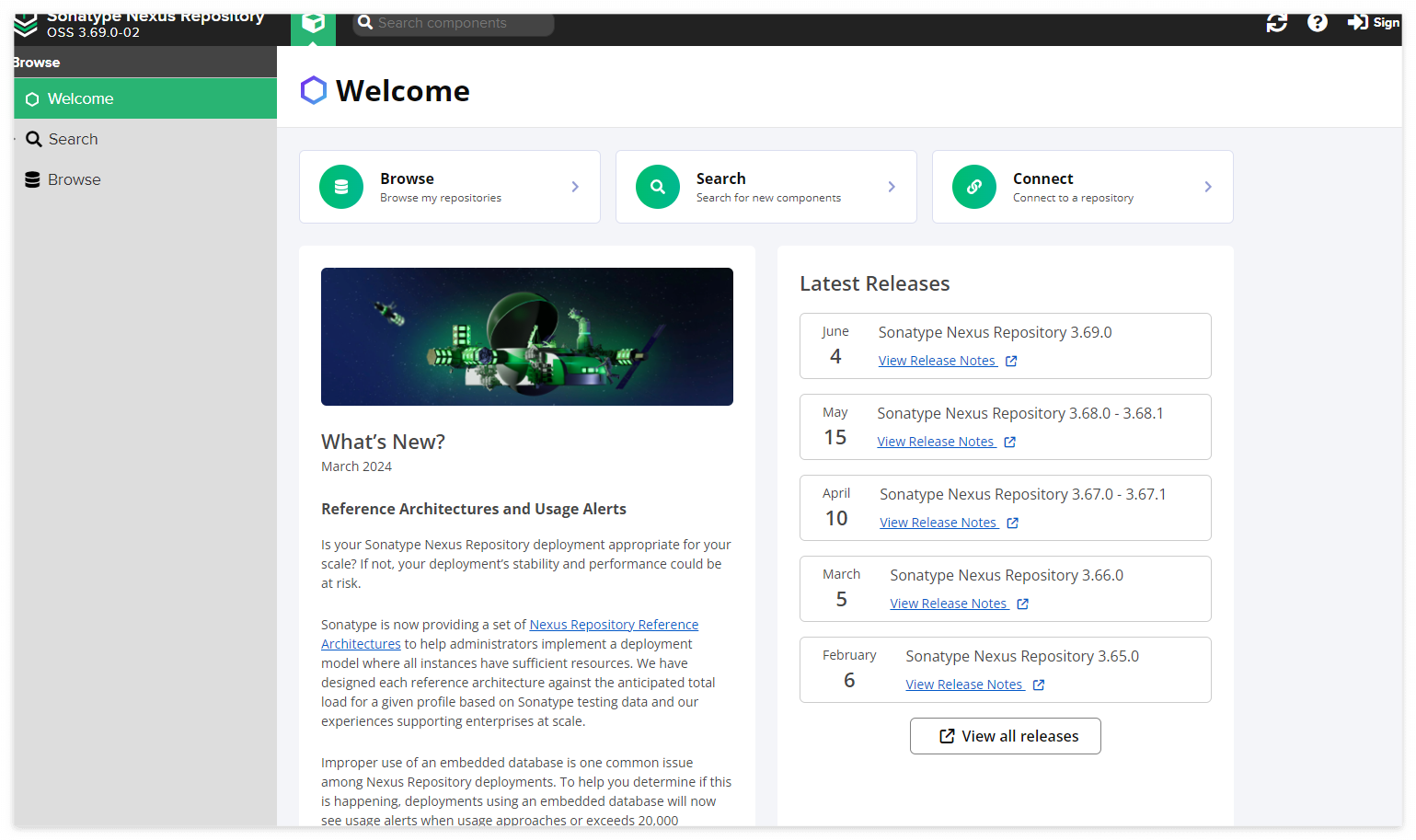Expand the Connect card chevron
Screen dimensions: 1416x840
[1208, 187]
